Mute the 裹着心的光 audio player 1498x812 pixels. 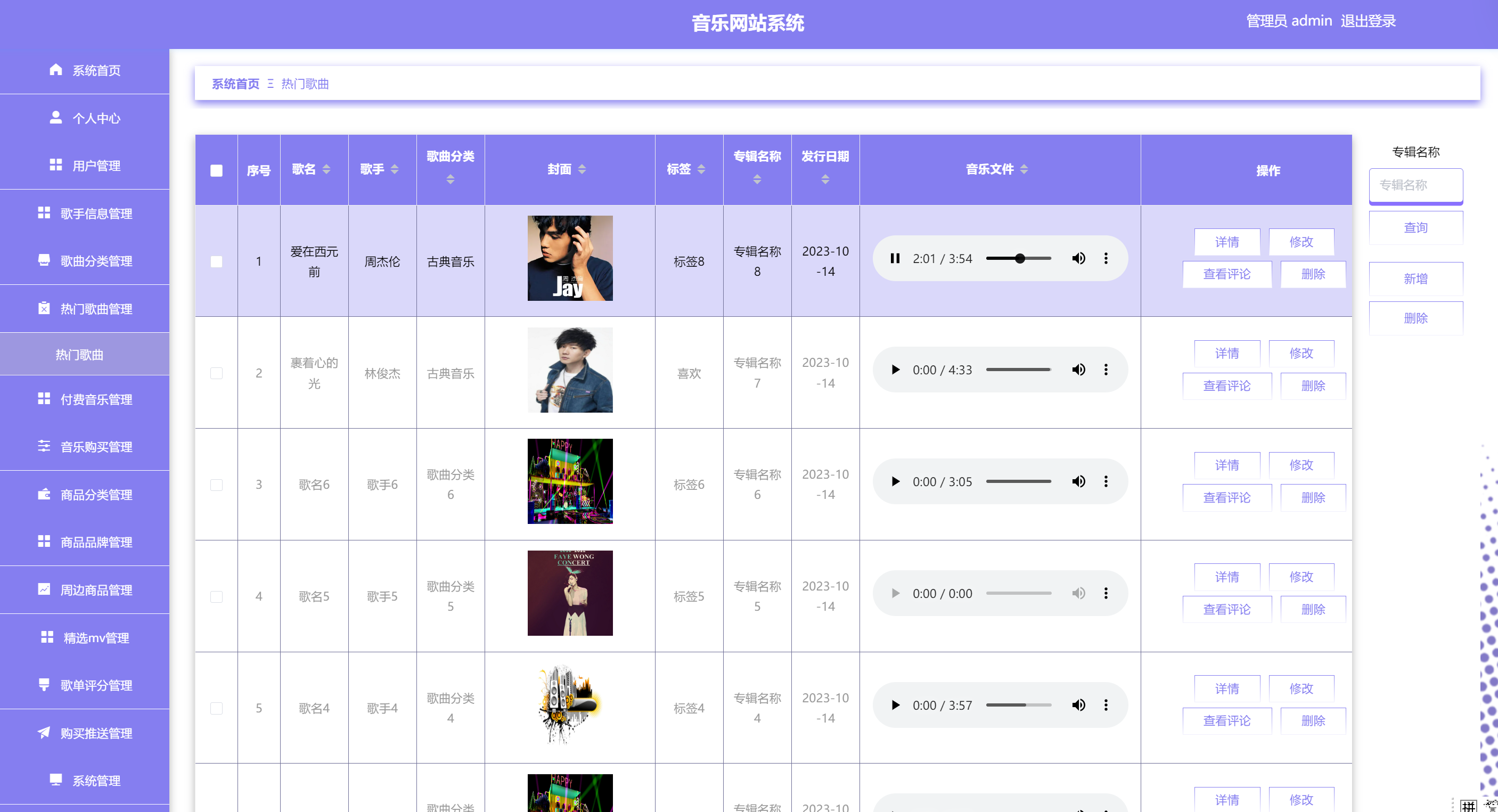point(1079,370)
